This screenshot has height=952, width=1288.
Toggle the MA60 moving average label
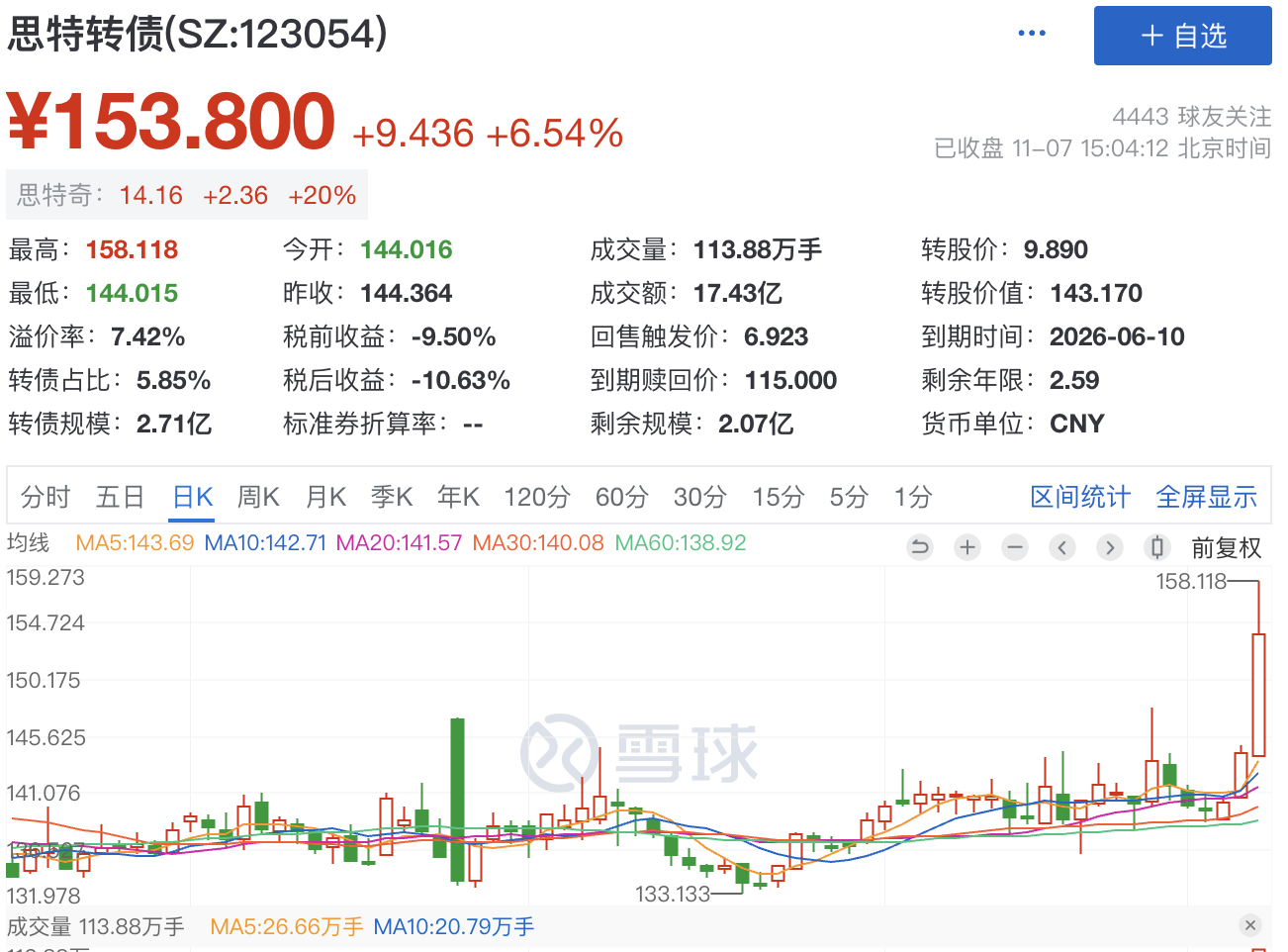pos(681,543)
